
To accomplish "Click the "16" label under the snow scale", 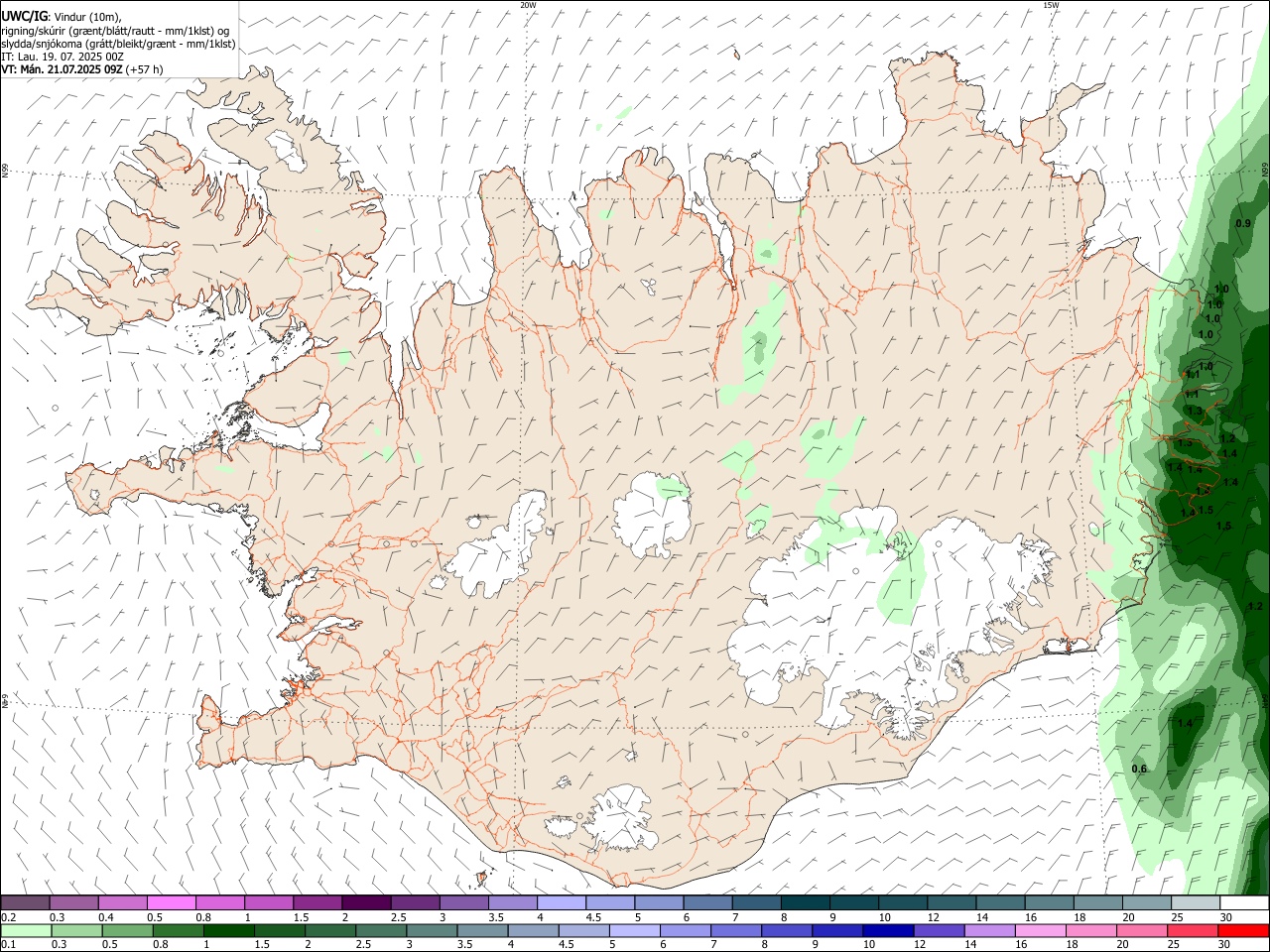I will [1032, 917].
